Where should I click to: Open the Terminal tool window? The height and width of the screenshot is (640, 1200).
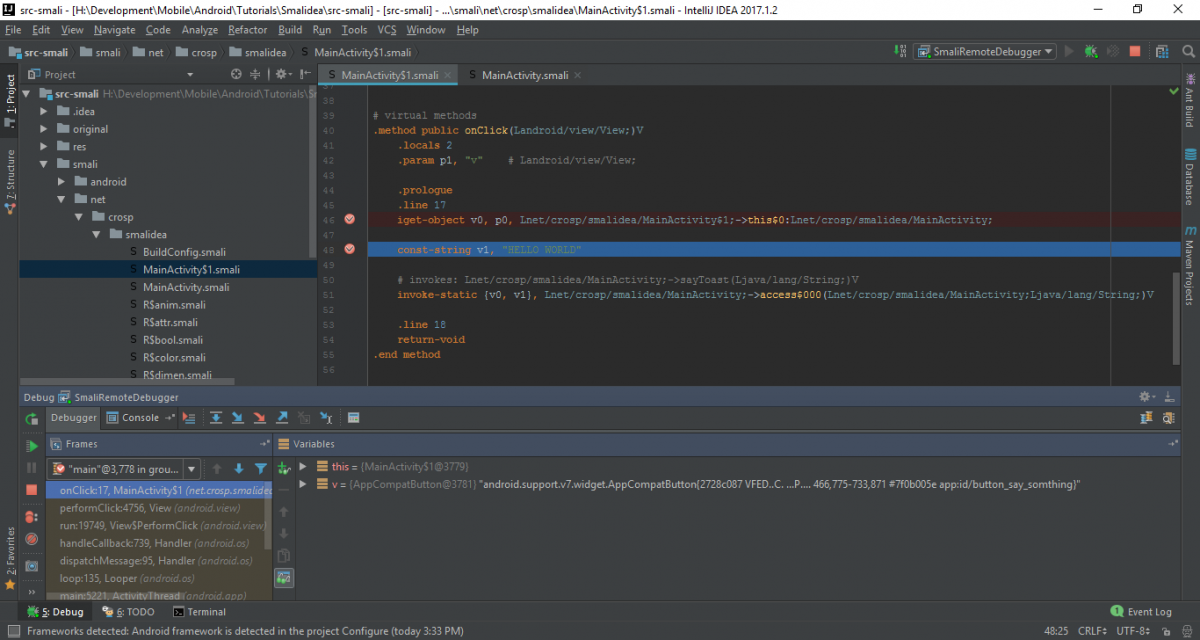[x=199, y=612]
